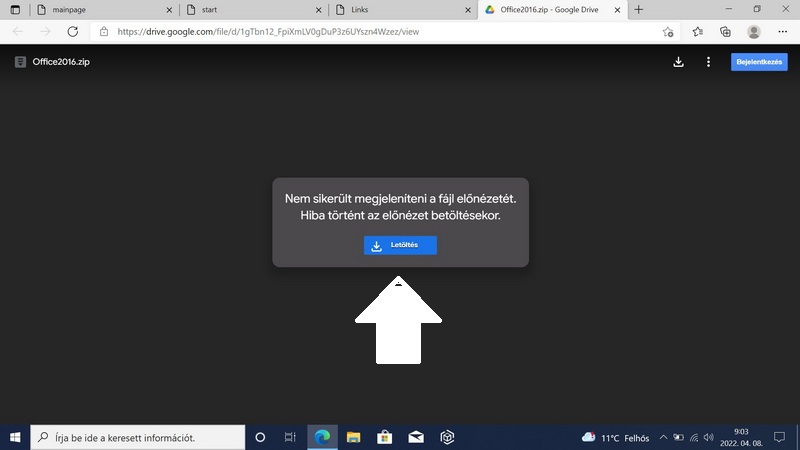Image resolution: width=800 pixels, height=450 pixels.
Task: Click the Bejelentkezés sign-in button
Action: [x=759, y=62]
